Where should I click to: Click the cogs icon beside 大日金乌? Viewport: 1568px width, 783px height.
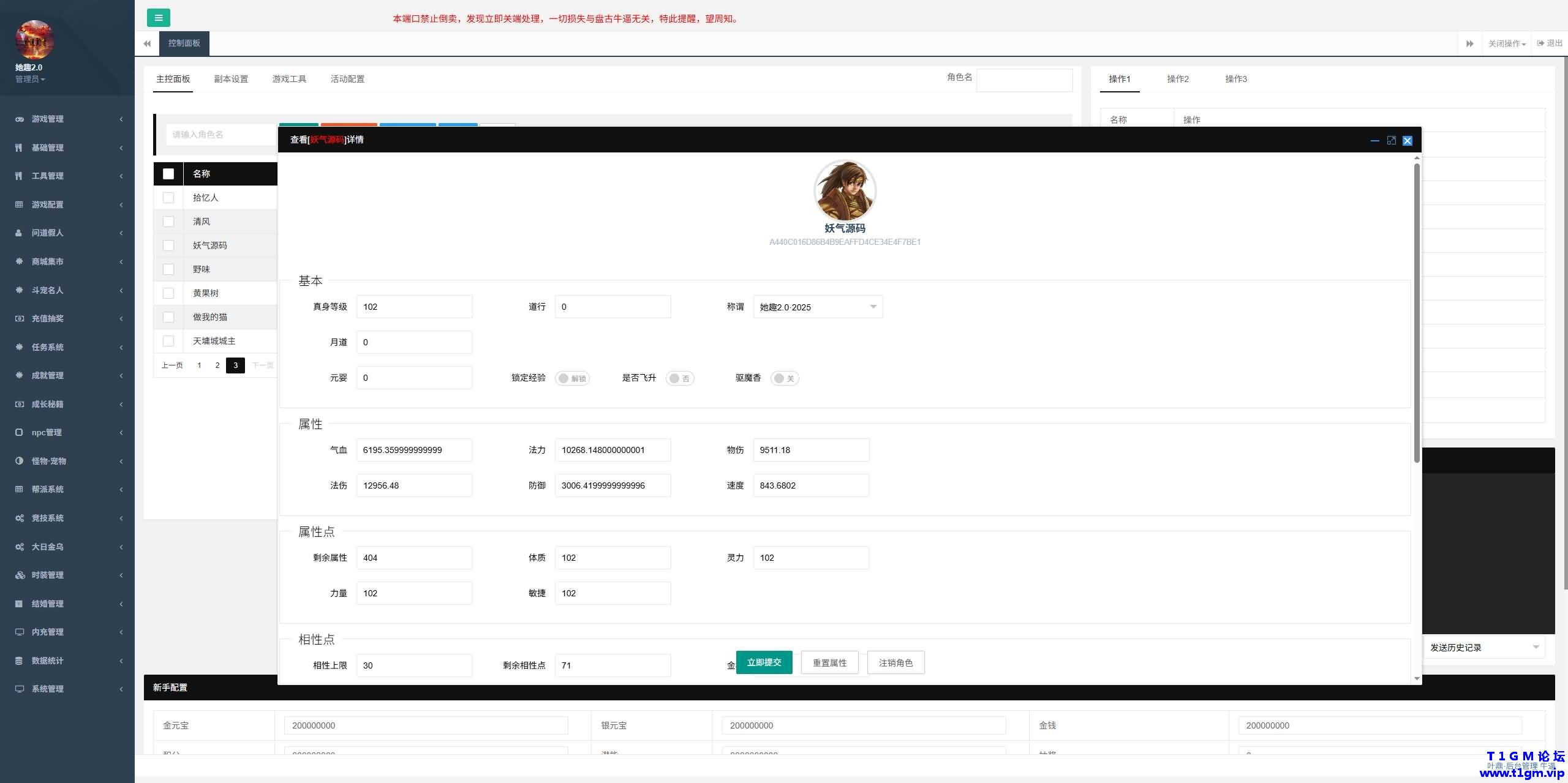point(19,547)
